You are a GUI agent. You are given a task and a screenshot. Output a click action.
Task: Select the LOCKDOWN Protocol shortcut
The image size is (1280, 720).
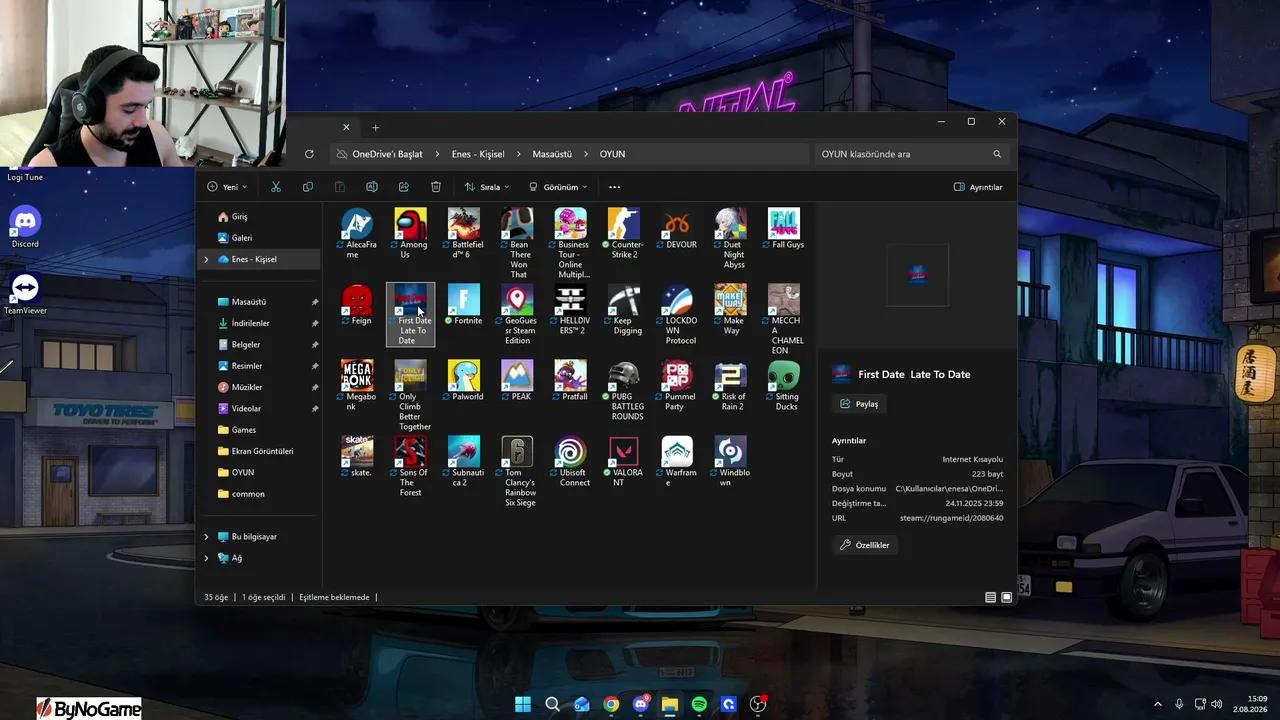[x=678, y=315]
